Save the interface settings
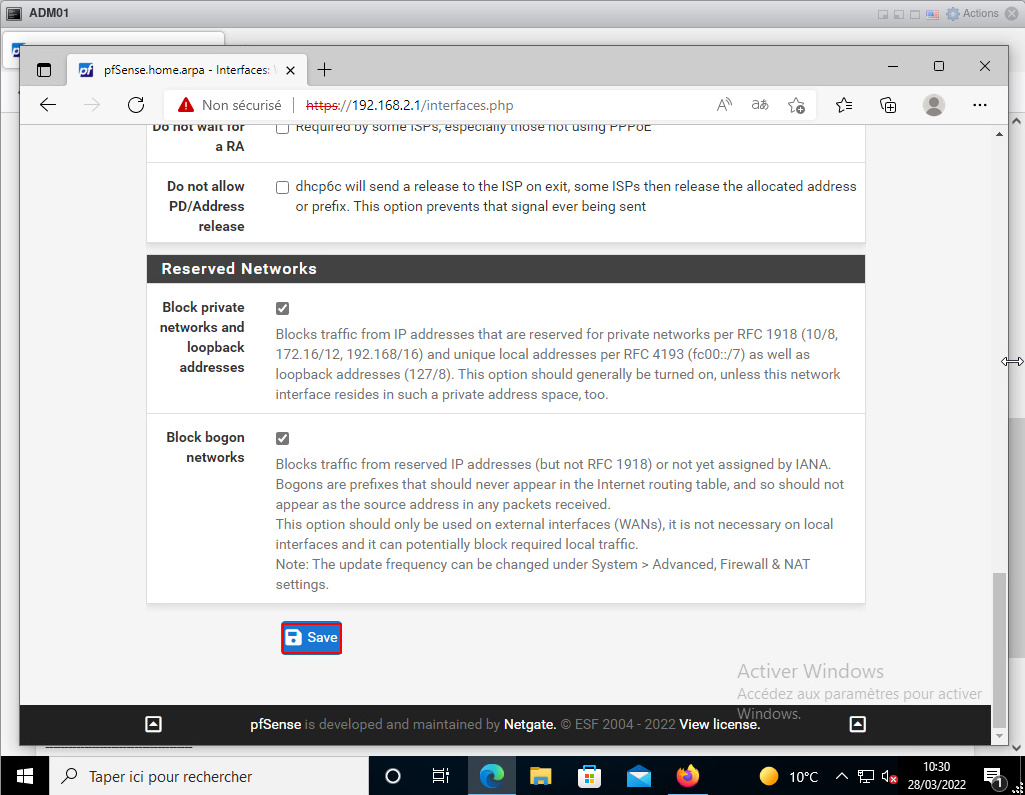1025x795 pixels. (x=311, y=638)
